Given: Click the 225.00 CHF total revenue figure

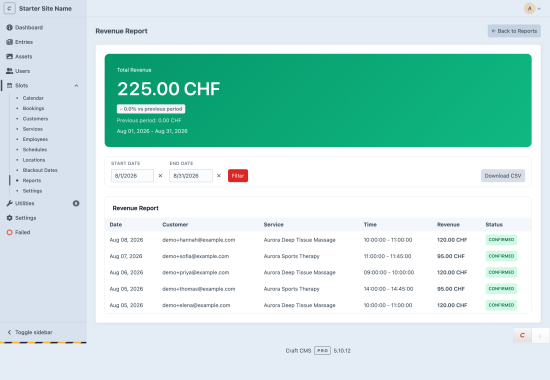Looking at the screenshot, I should (168, 89).
